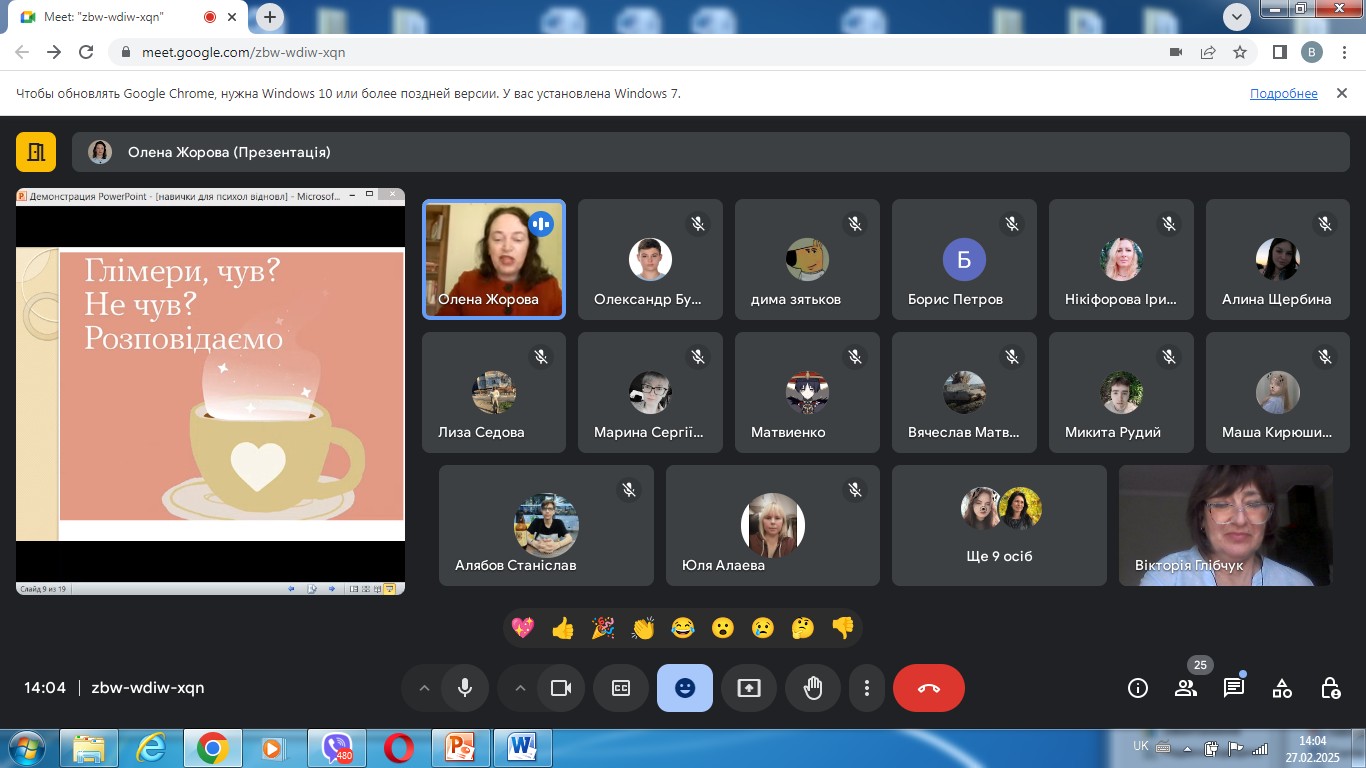Image resolution: width=1366 pixels, height=768 pixels.
Task: Expand audio settings arrow beside microphone
Action: [423, 688]
